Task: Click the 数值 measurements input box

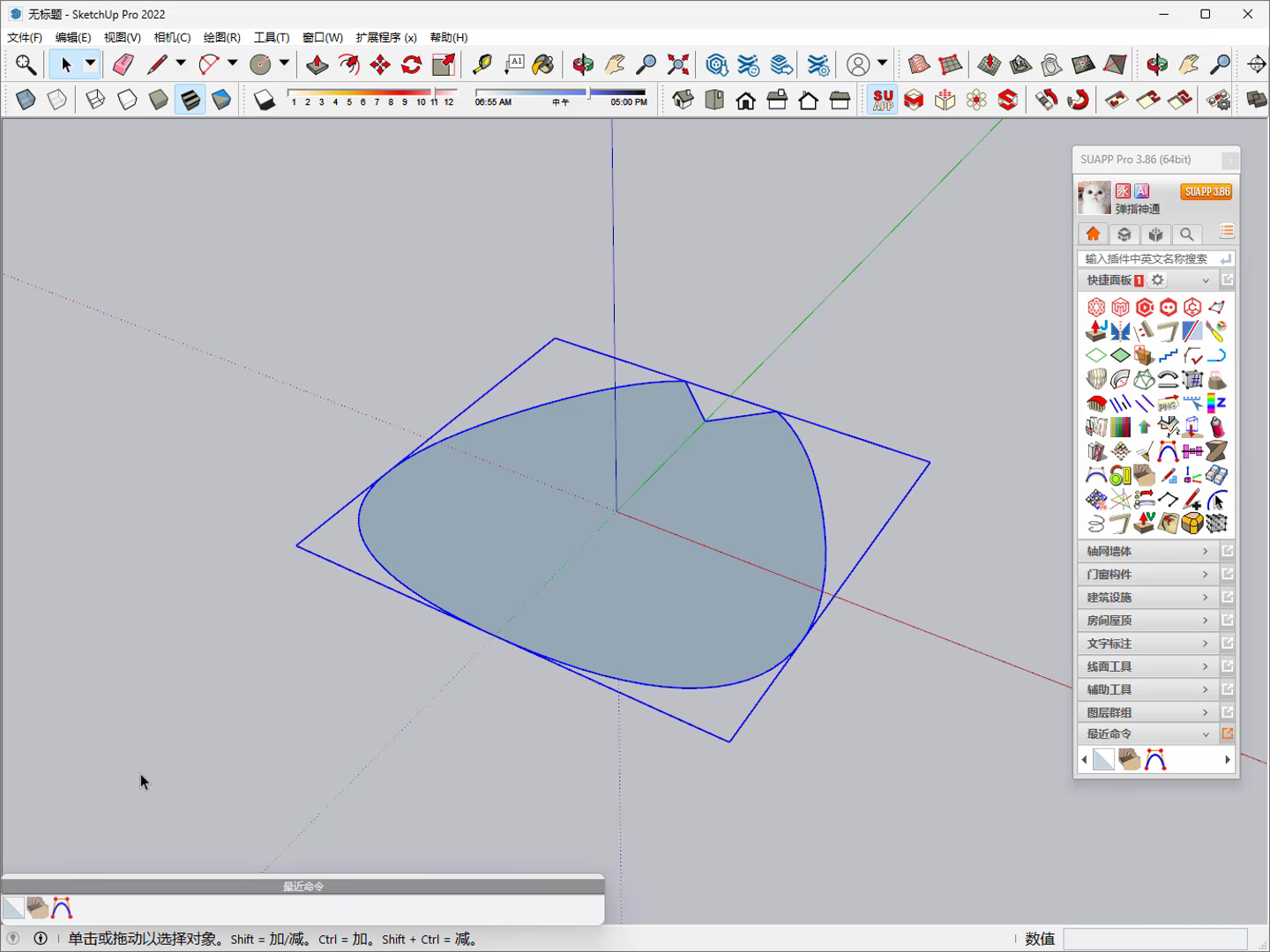Action: 1155,939
